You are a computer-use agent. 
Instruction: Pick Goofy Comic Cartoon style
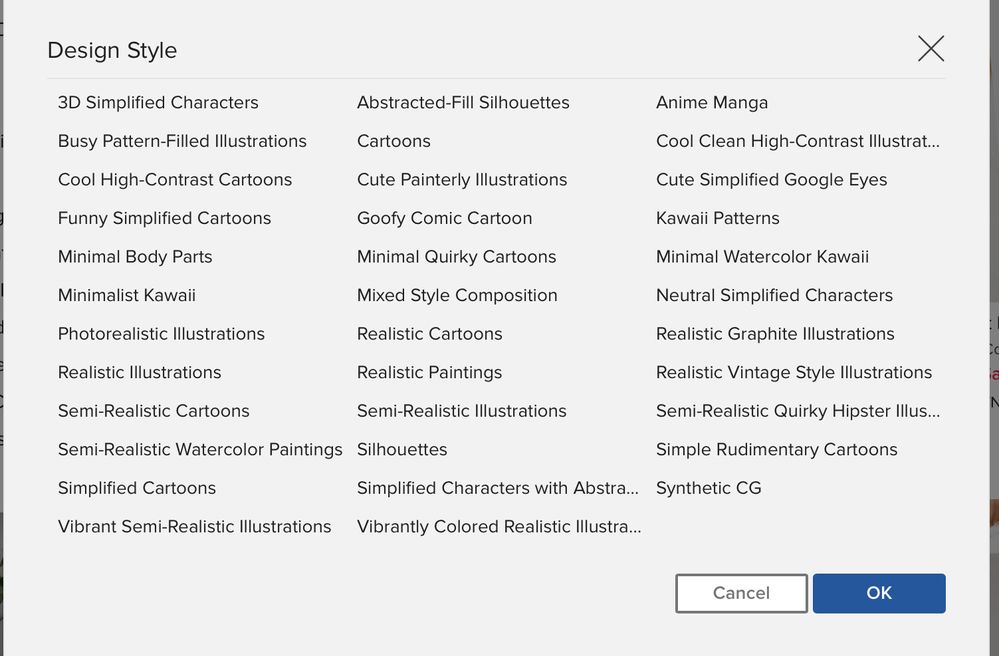tap(444, 218)
